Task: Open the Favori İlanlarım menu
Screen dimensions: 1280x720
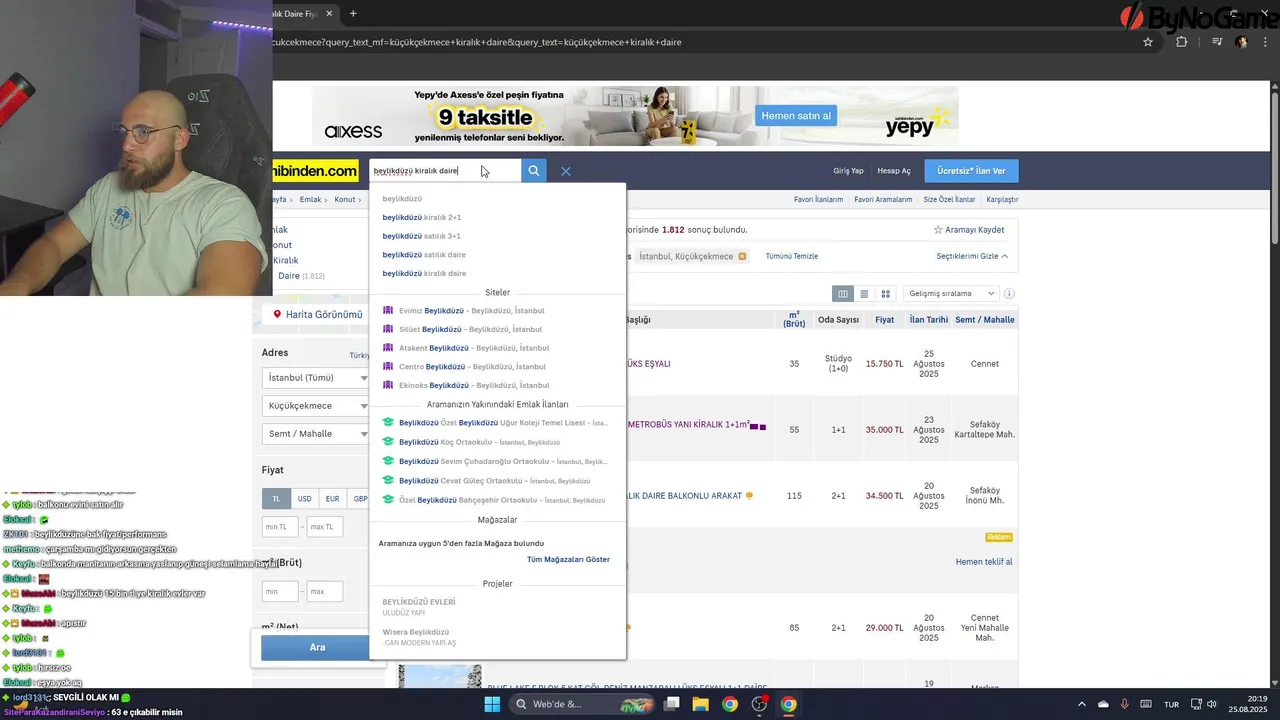Action: point(818,200)
